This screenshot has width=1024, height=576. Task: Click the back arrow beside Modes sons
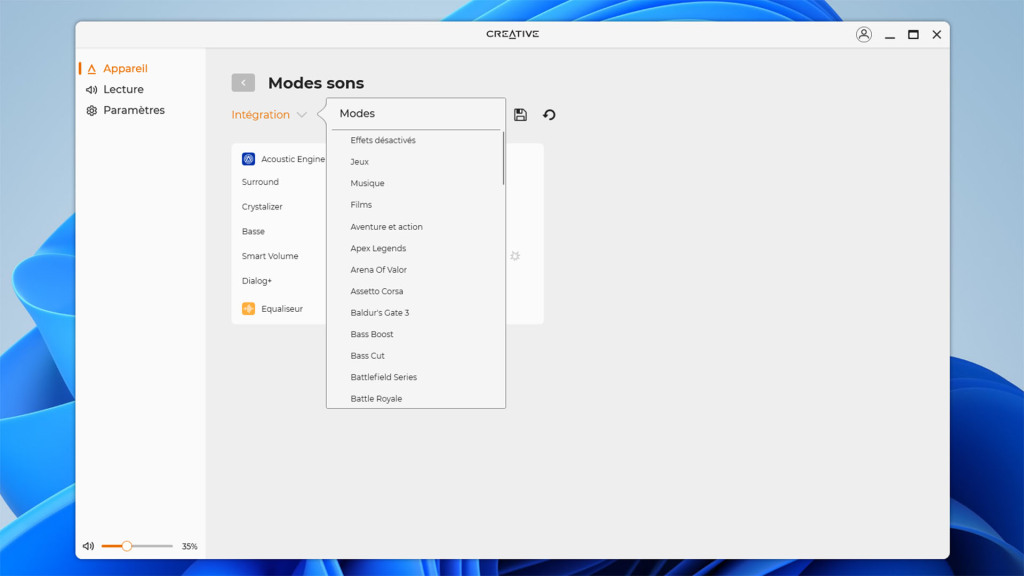pyautogui.click(x=243, y=83)
